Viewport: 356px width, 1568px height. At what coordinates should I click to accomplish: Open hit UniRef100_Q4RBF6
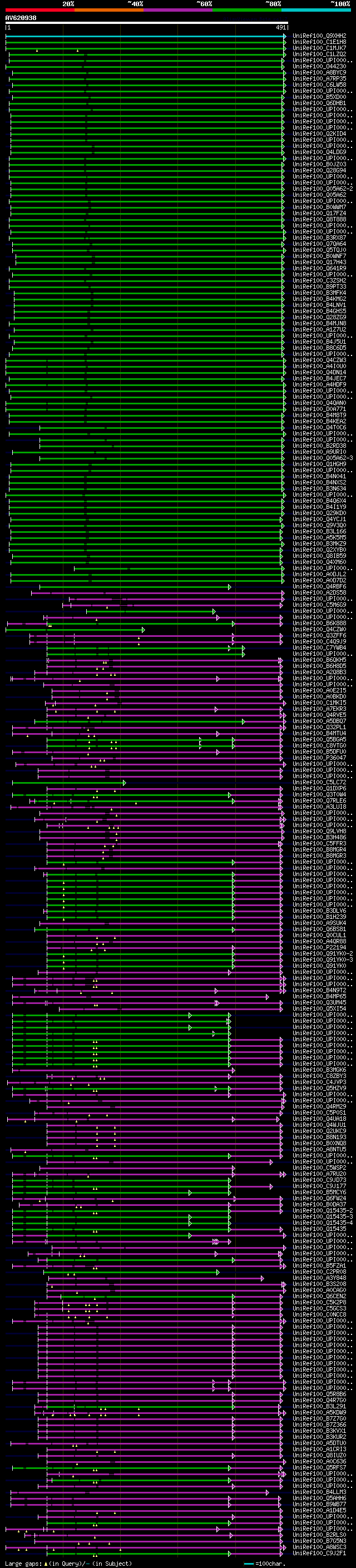click(x=319, y=586)
